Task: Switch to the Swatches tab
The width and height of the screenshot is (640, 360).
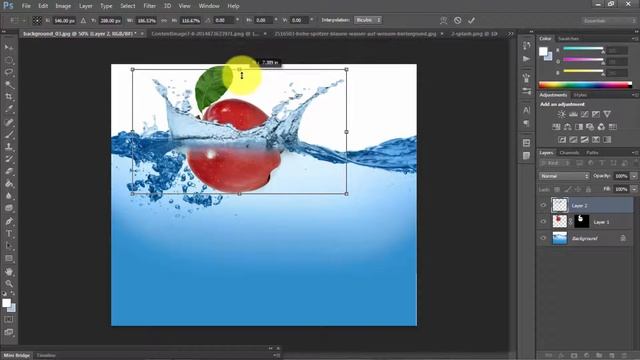Action: pyautogui.click(x=569, y=38)
